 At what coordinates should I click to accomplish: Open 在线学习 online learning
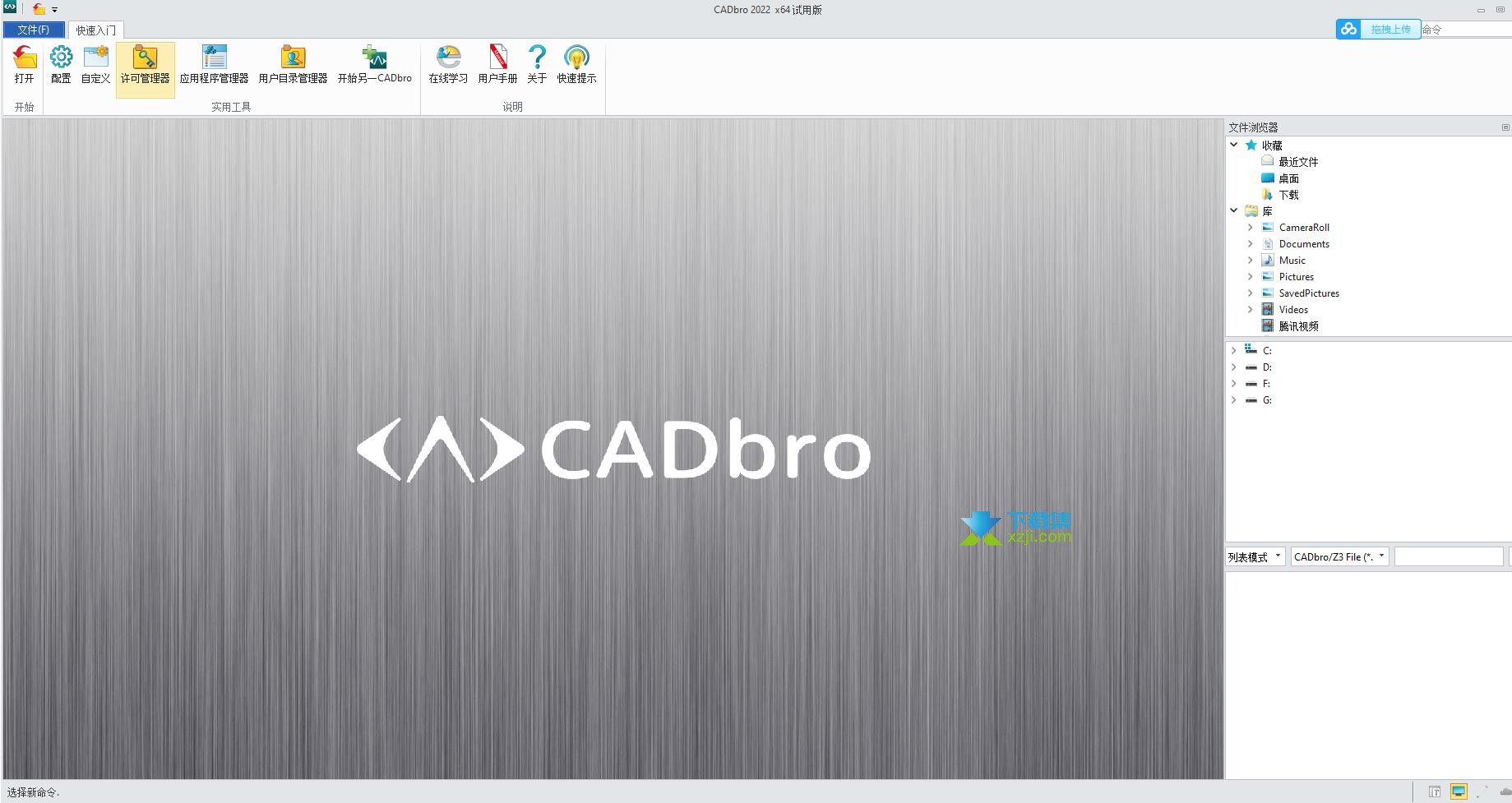tap(448, 65)
